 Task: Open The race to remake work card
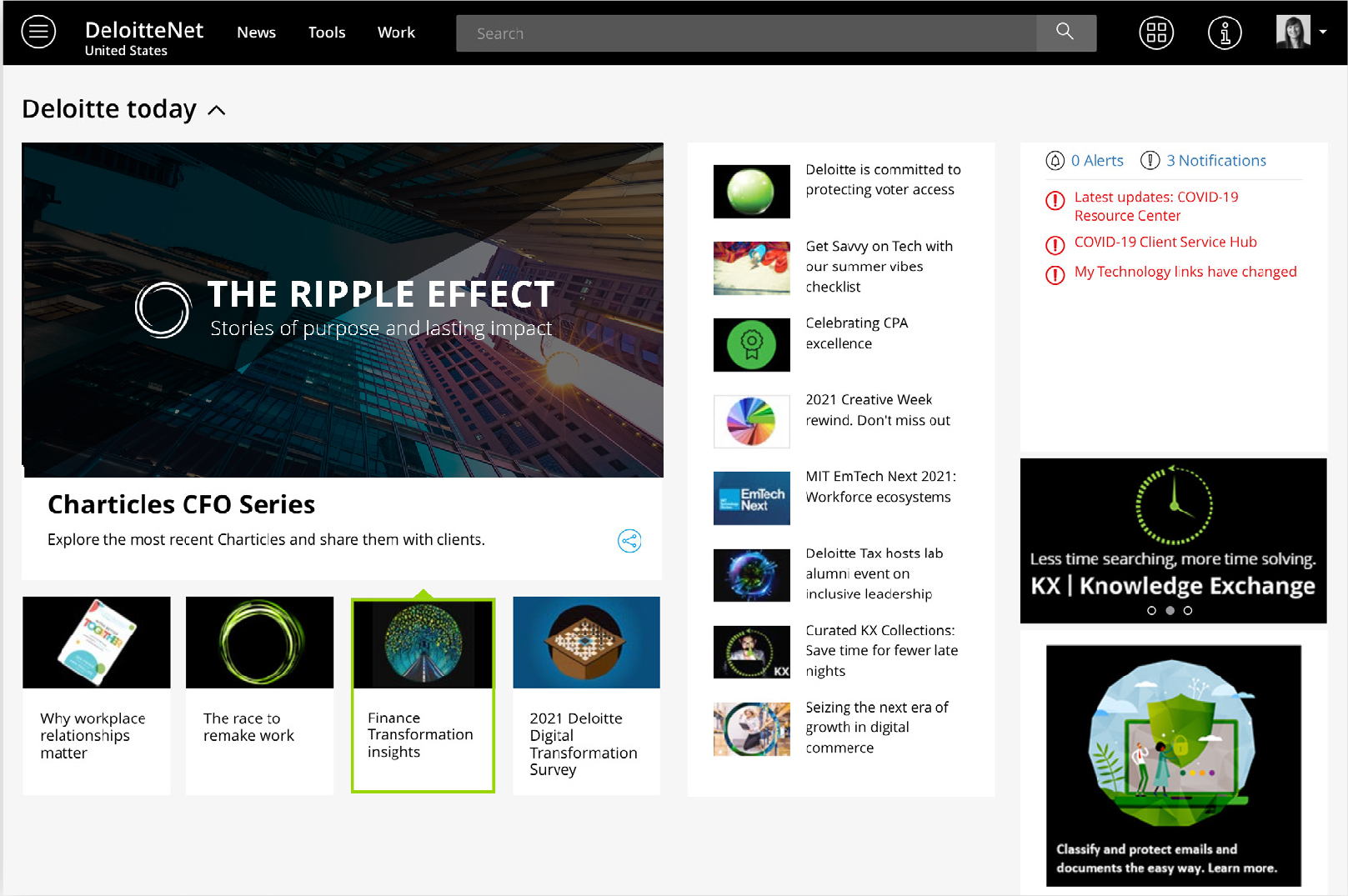pyautogui.click(x=259, y=695)
